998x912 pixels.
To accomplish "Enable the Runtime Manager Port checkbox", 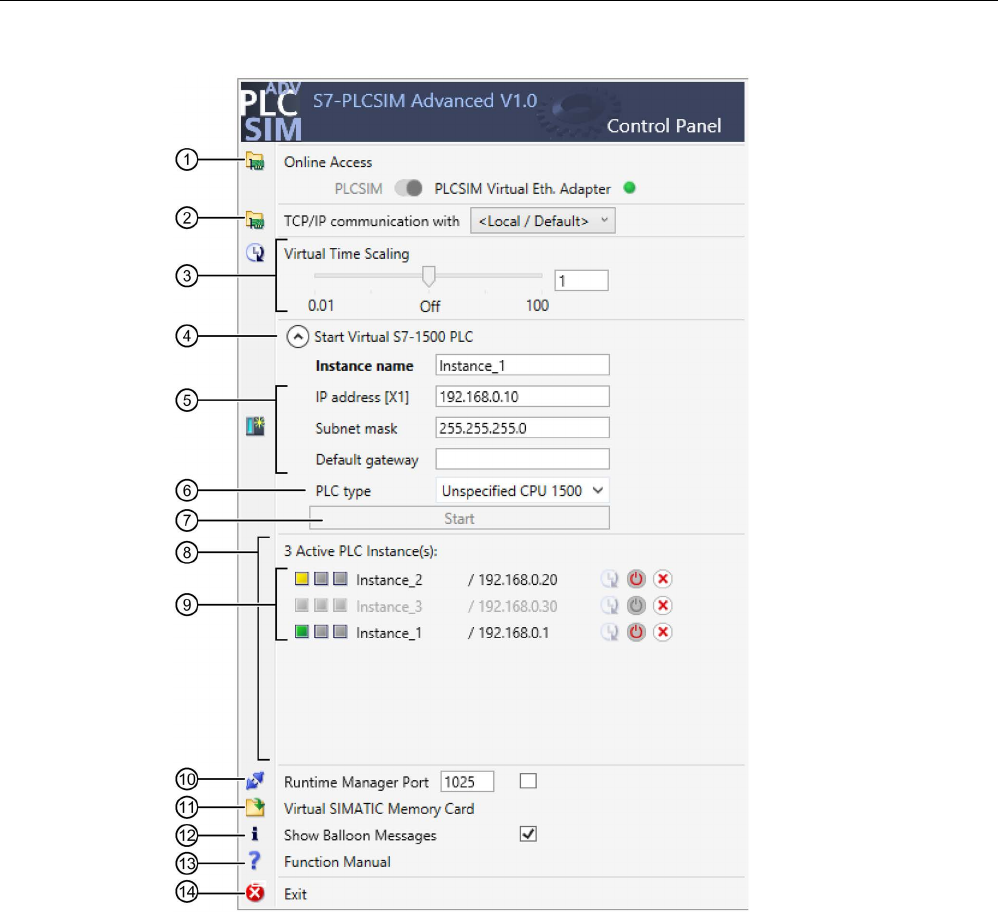I will coord(528,781).
